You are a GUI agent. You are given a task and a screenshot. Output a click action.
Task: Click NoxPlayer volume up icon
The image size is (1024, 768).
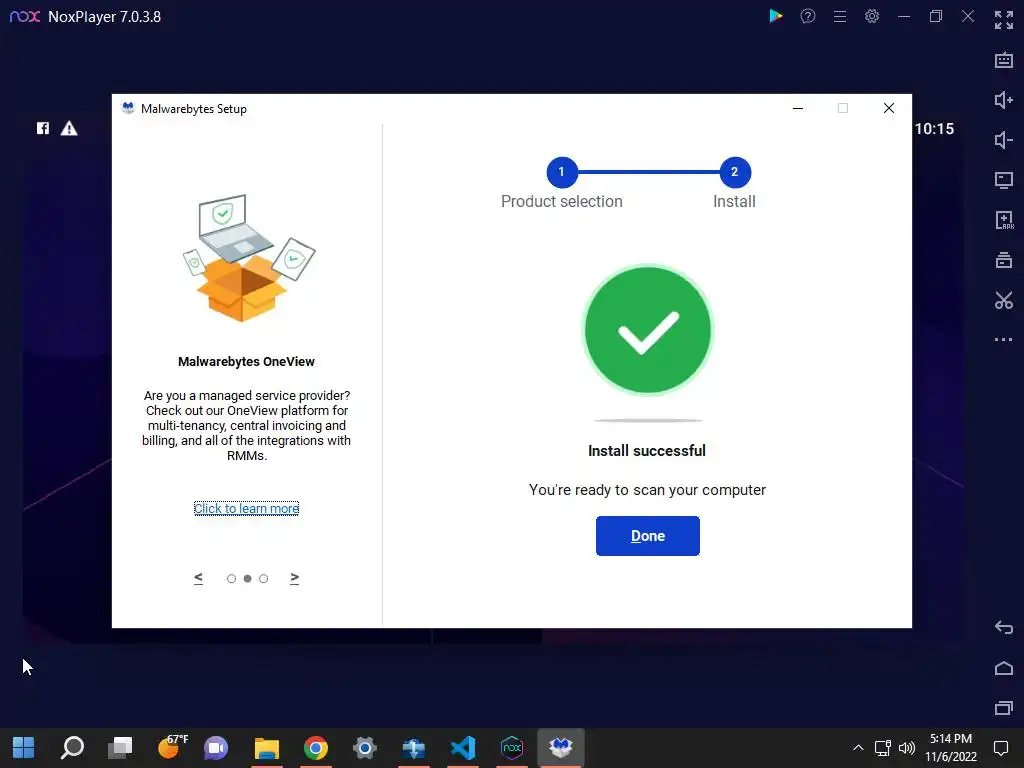1004,100
